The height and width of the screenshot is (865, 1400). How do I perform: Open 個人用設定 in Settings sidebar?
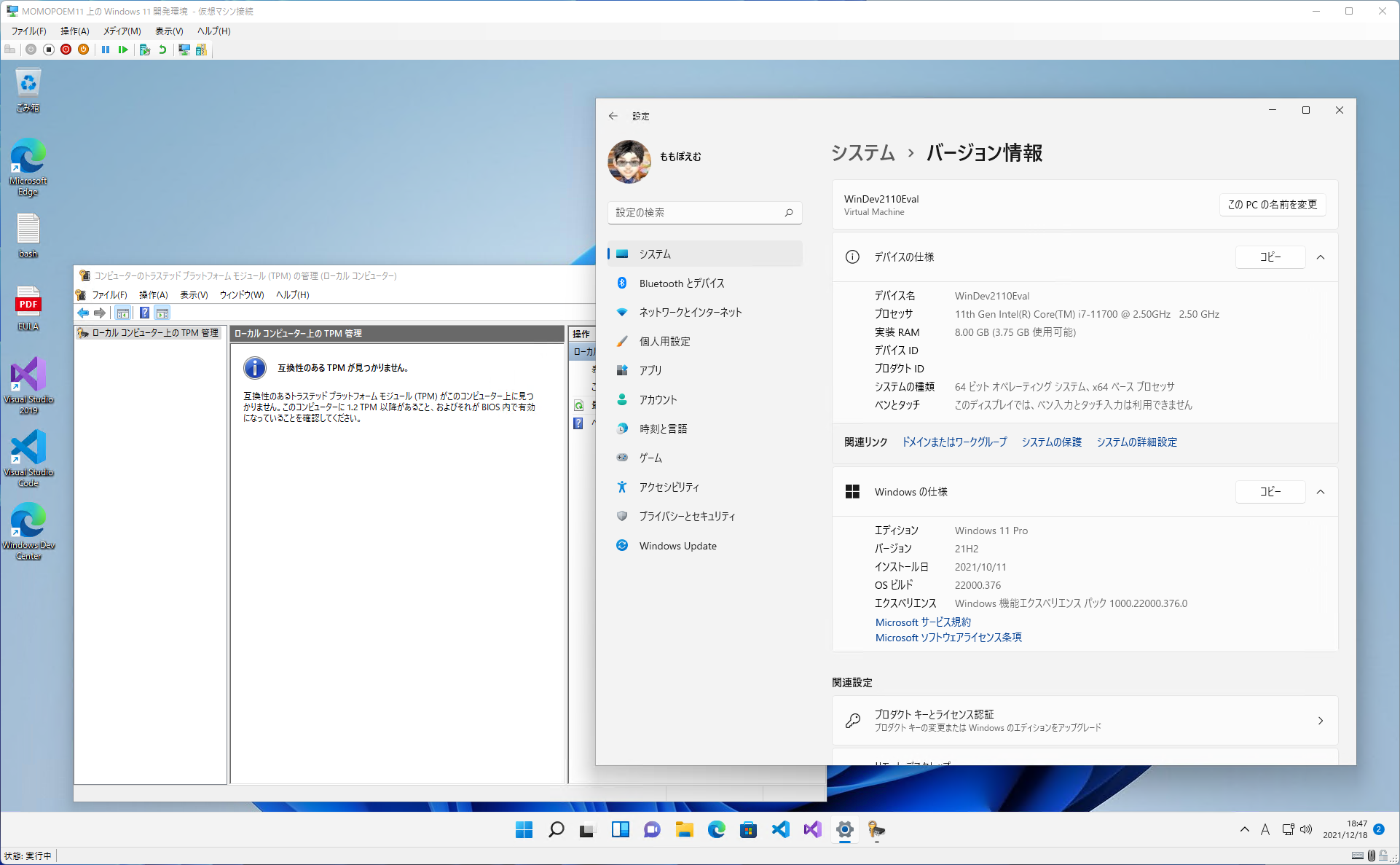(704, 341)
